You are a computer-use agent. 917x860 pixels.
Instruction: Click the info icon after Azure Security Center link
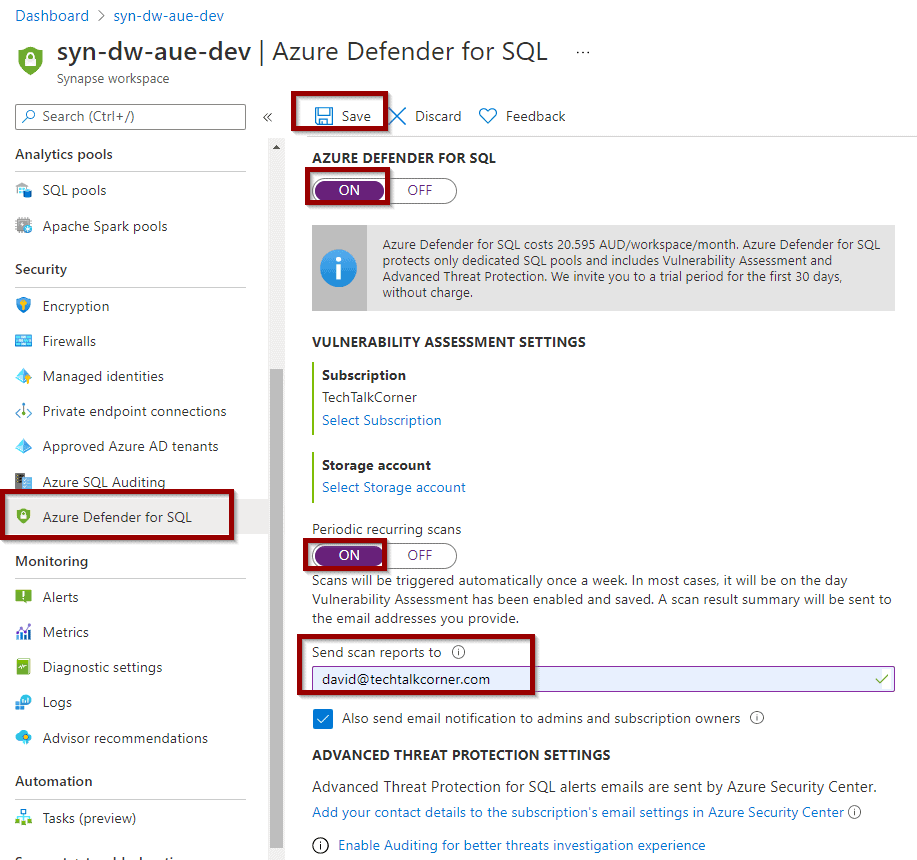point(854,812)
